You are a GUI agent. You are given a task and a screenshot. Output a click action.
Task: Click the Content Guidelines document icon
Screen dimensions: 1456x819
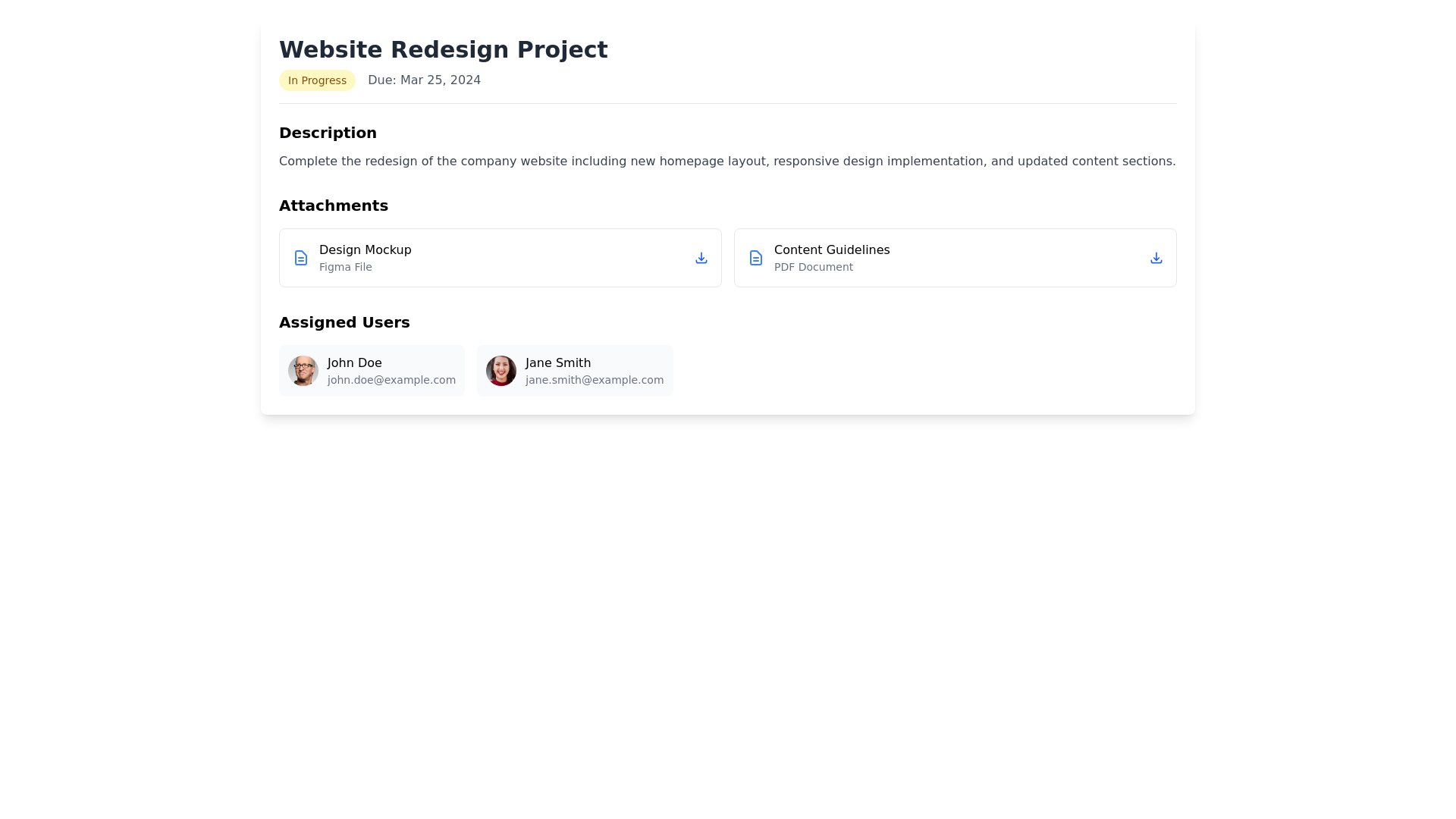[756, 258]
